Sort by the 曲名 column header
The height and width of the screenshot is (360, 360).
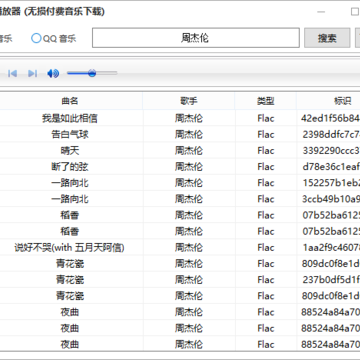(x=70, y=101)
